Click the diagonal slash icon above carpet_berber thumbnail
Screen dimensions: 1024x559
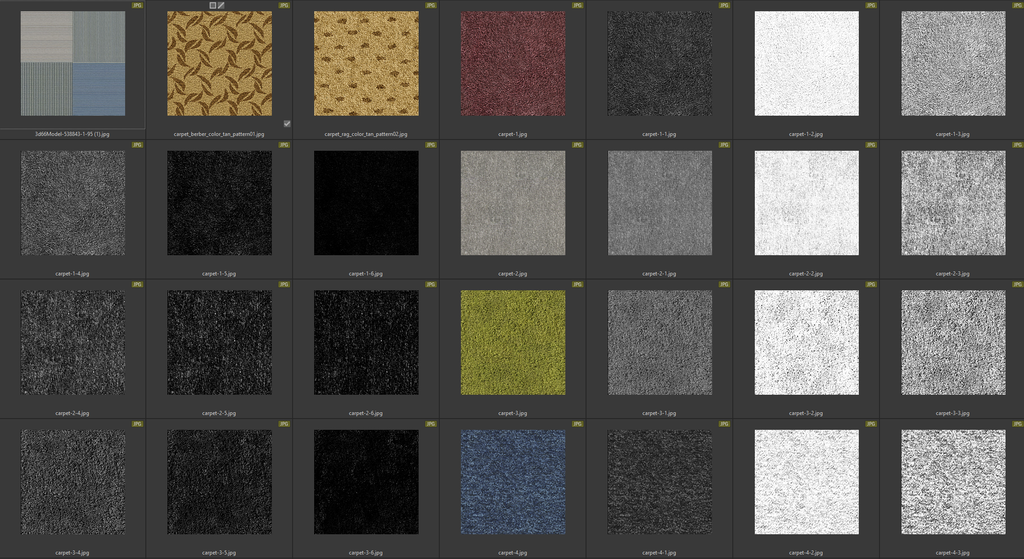[221, 5]
